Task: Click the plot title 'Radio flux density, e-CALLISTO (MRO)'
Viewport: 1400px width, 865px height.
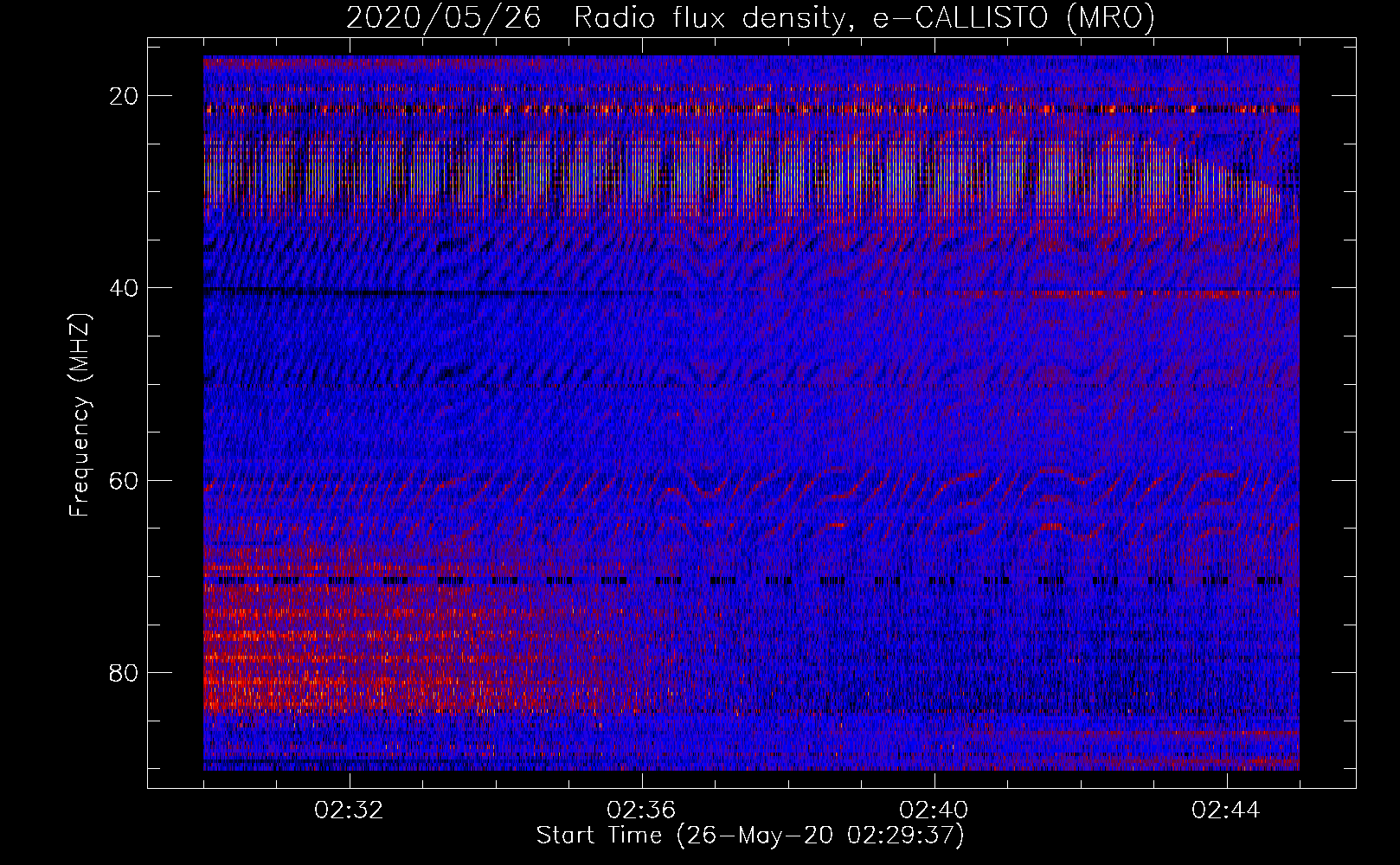Action: pos(864,17)
